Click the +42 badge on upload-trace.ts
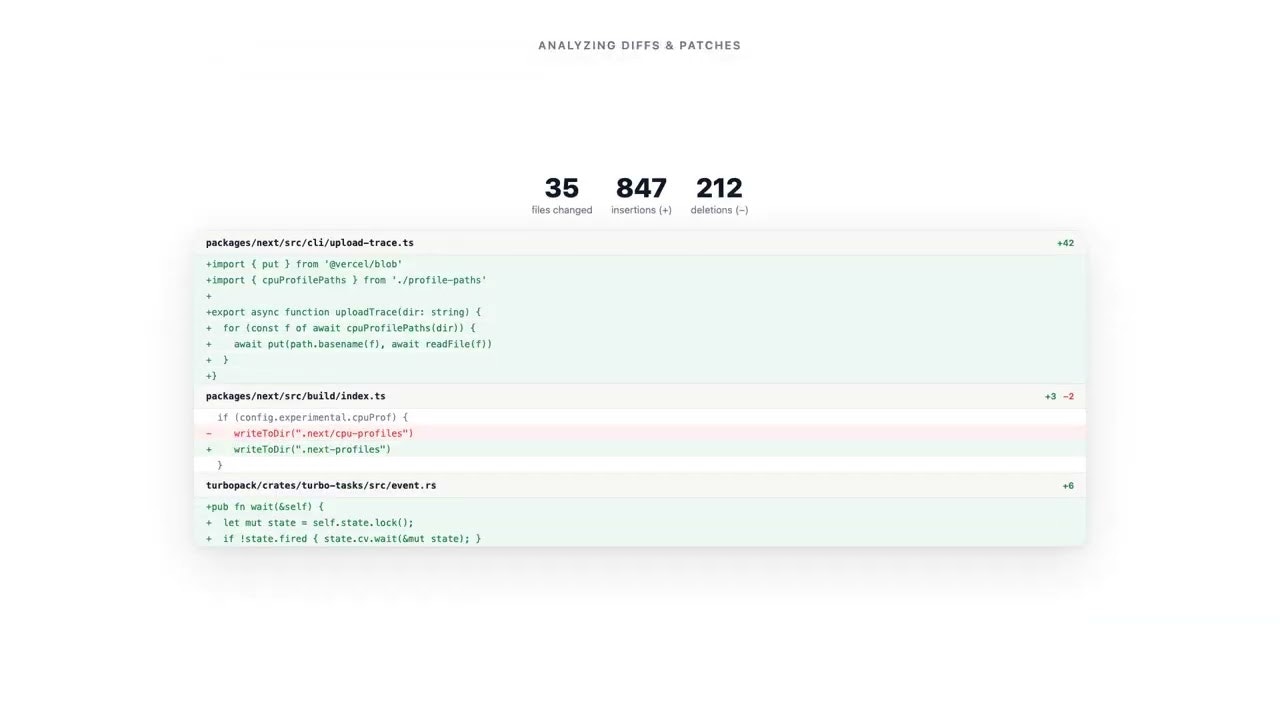This screenshot has height=720, width=1280. [1065, 243]
